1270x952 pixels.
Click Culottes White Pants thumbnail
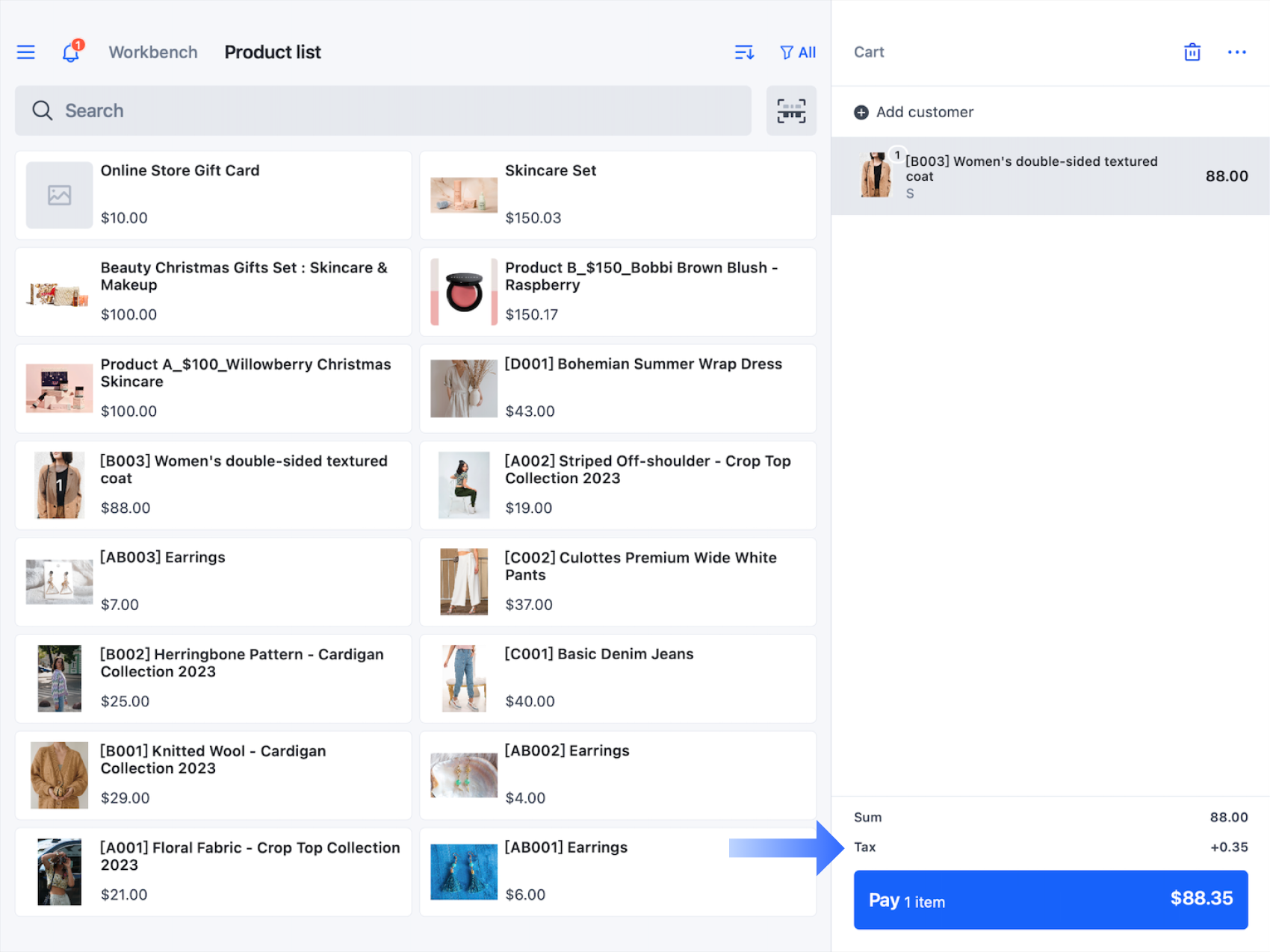point(464,582)
